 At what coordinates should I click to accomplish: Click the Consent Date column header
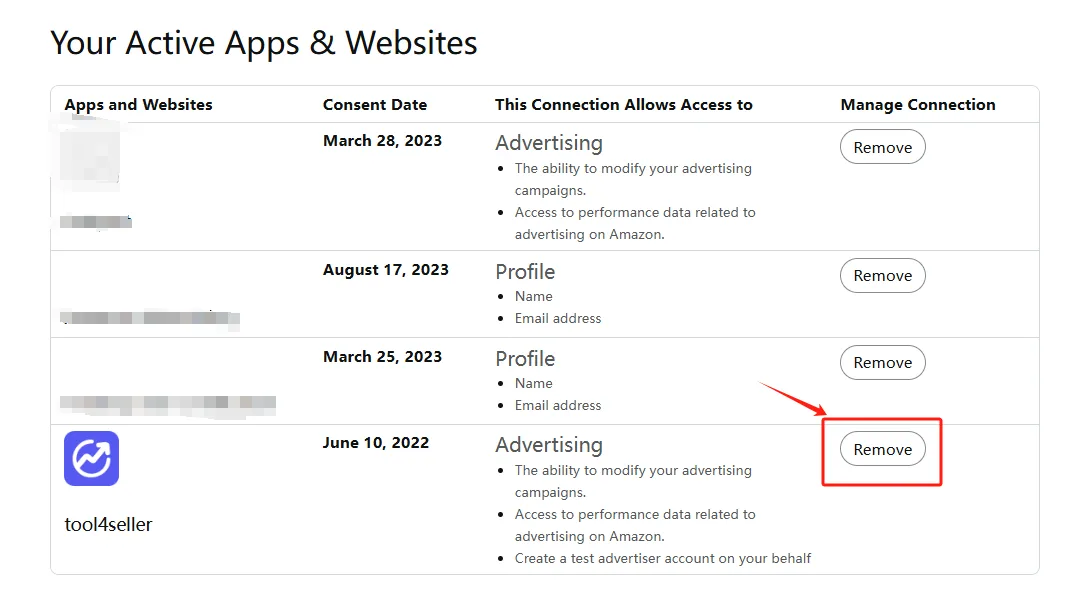(375, 105)
